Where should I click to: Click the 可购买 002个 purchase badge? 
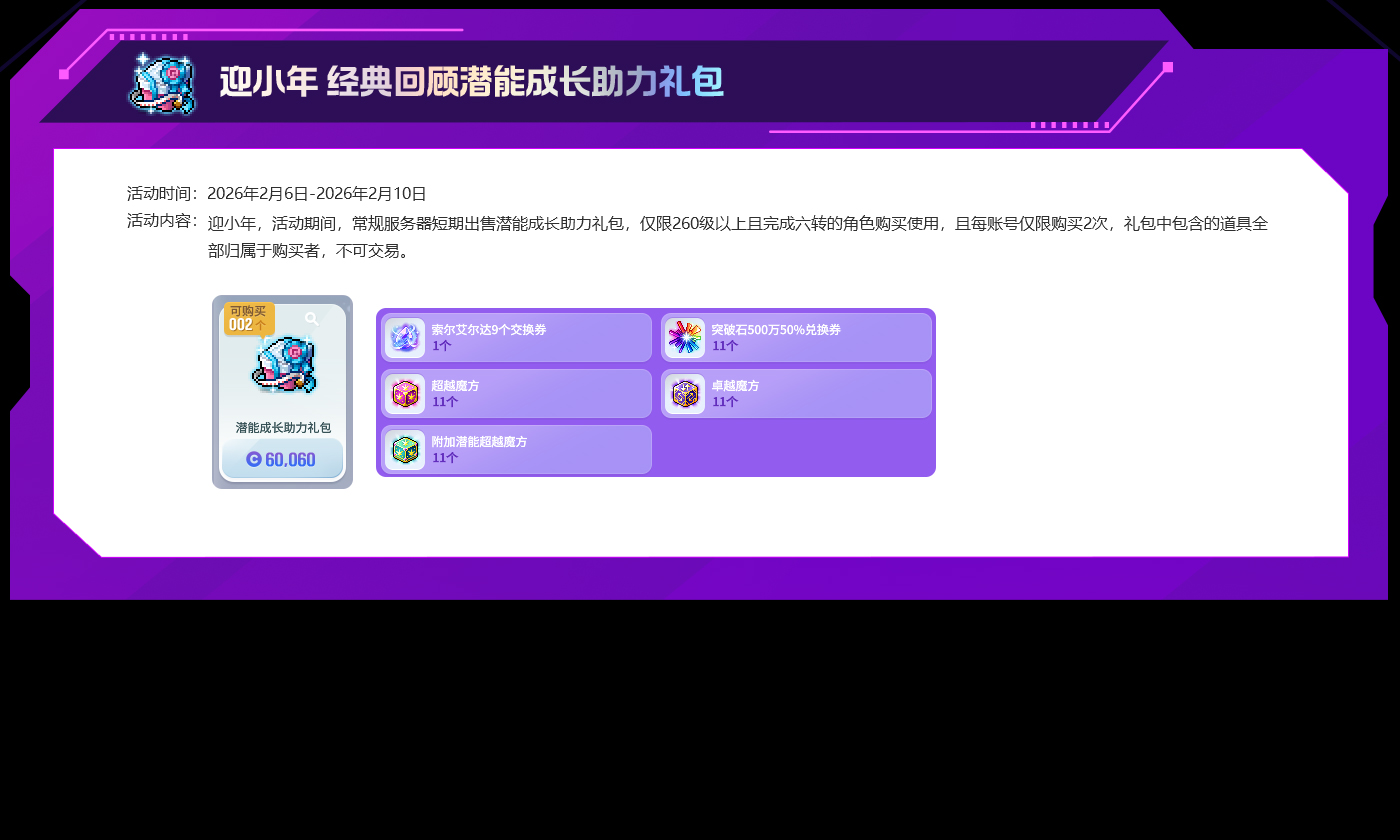248,318
